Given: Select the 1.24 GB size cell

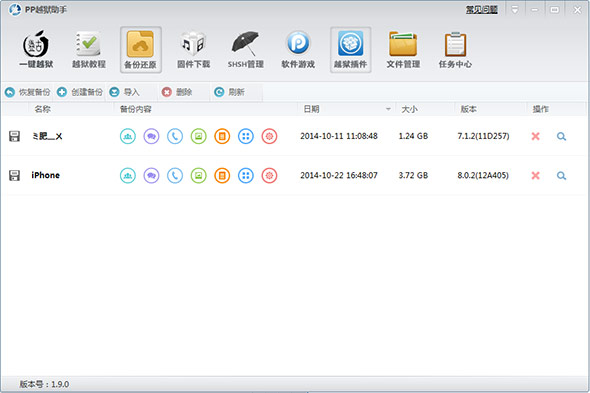Looking at the screenshot, I should tap(413, 136).
